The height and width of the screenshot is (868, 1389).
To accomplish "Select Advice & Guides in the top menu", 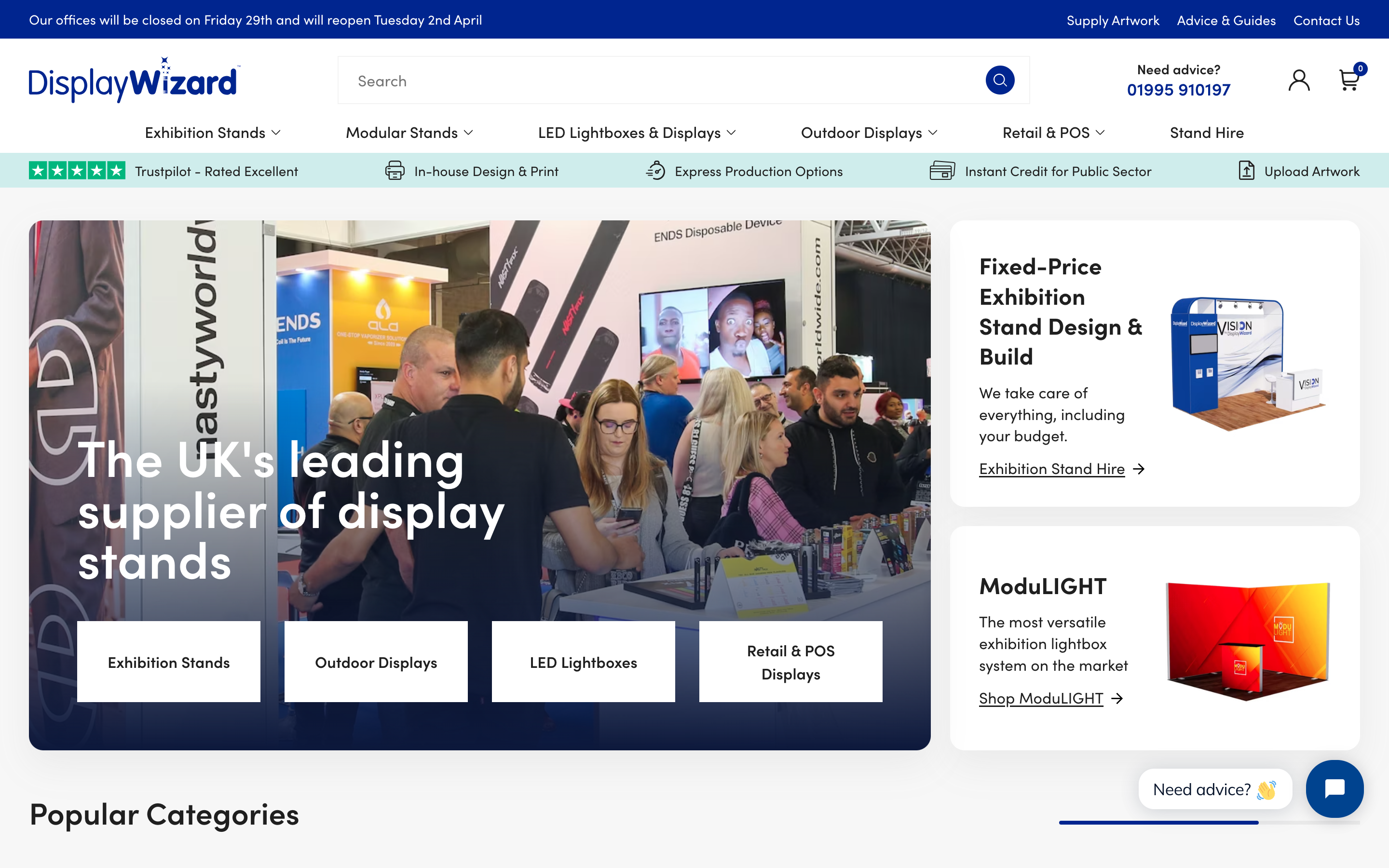I will click(1226, 20).
